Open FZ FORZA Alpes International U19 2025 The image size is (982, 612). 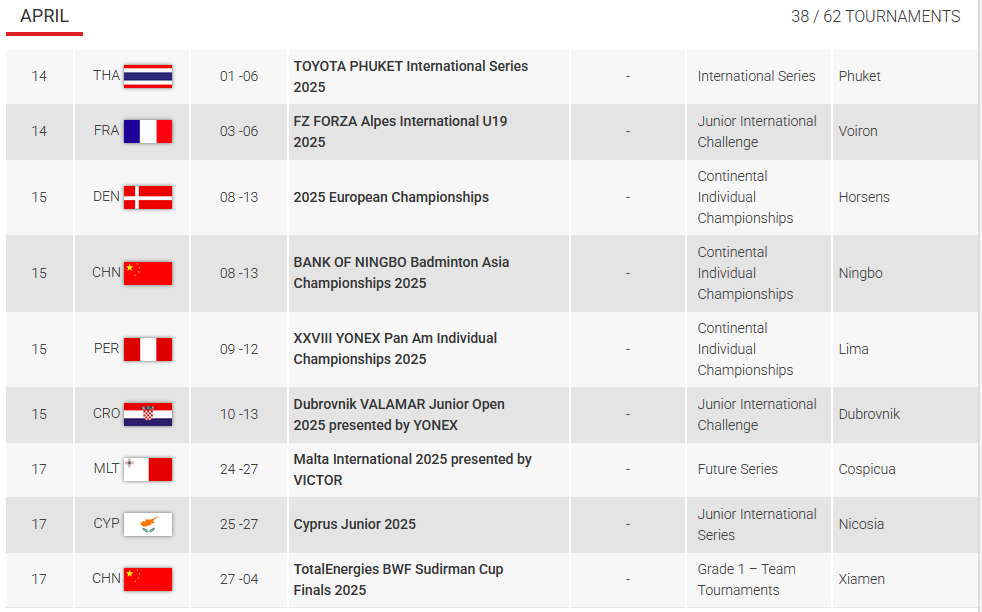pos(400,132)
